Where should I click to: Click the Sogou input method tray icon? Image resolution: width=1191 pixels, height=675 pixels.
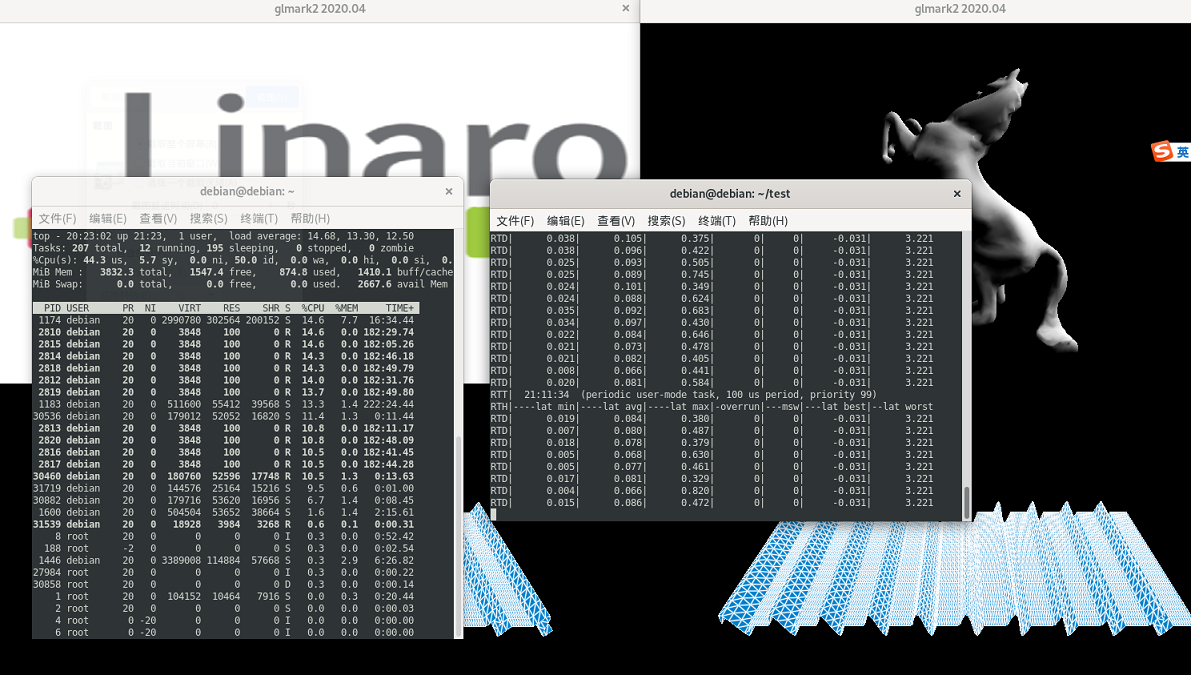point(1160,151)
